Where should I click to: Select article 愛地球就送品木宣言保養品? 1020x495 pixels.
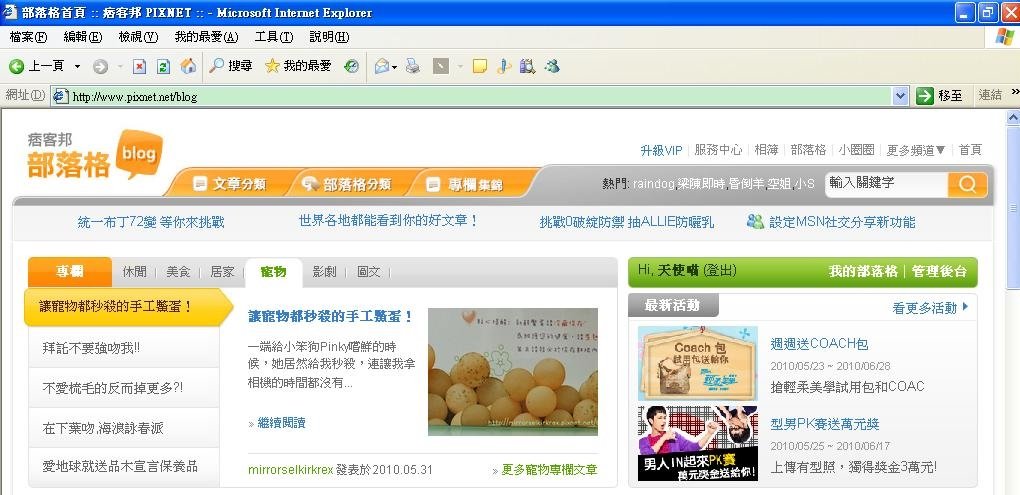pos(124,467)
